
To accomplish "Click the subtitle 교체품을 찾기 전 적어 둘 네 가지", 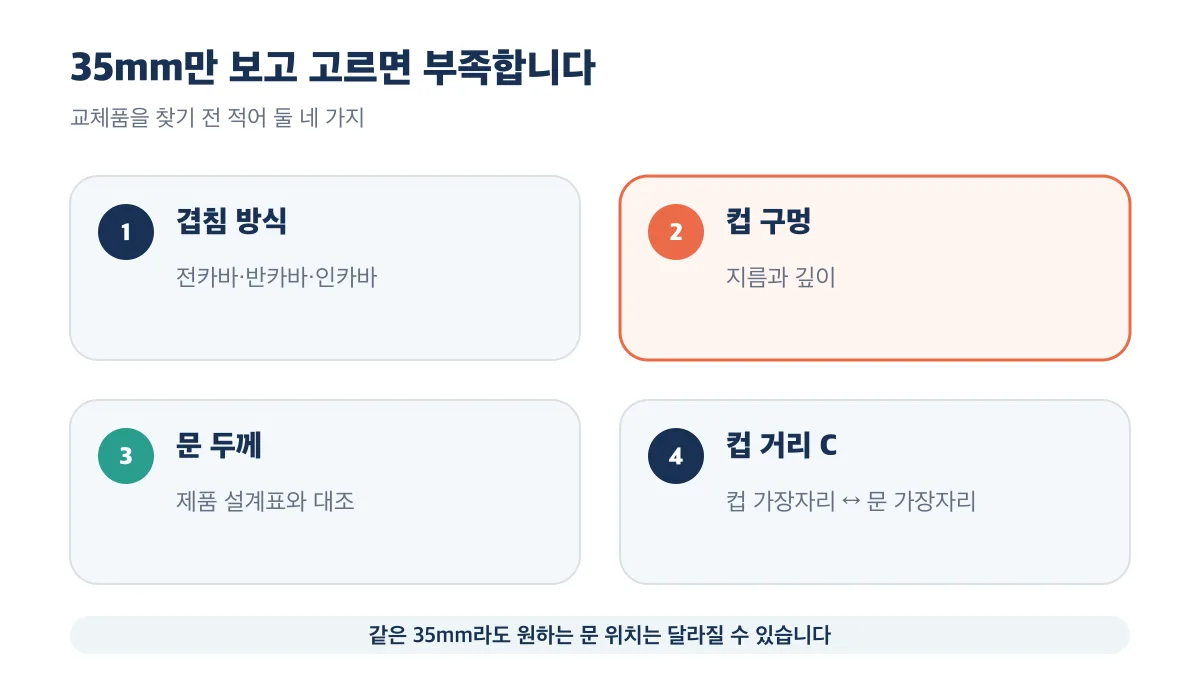I will (217, 118).
